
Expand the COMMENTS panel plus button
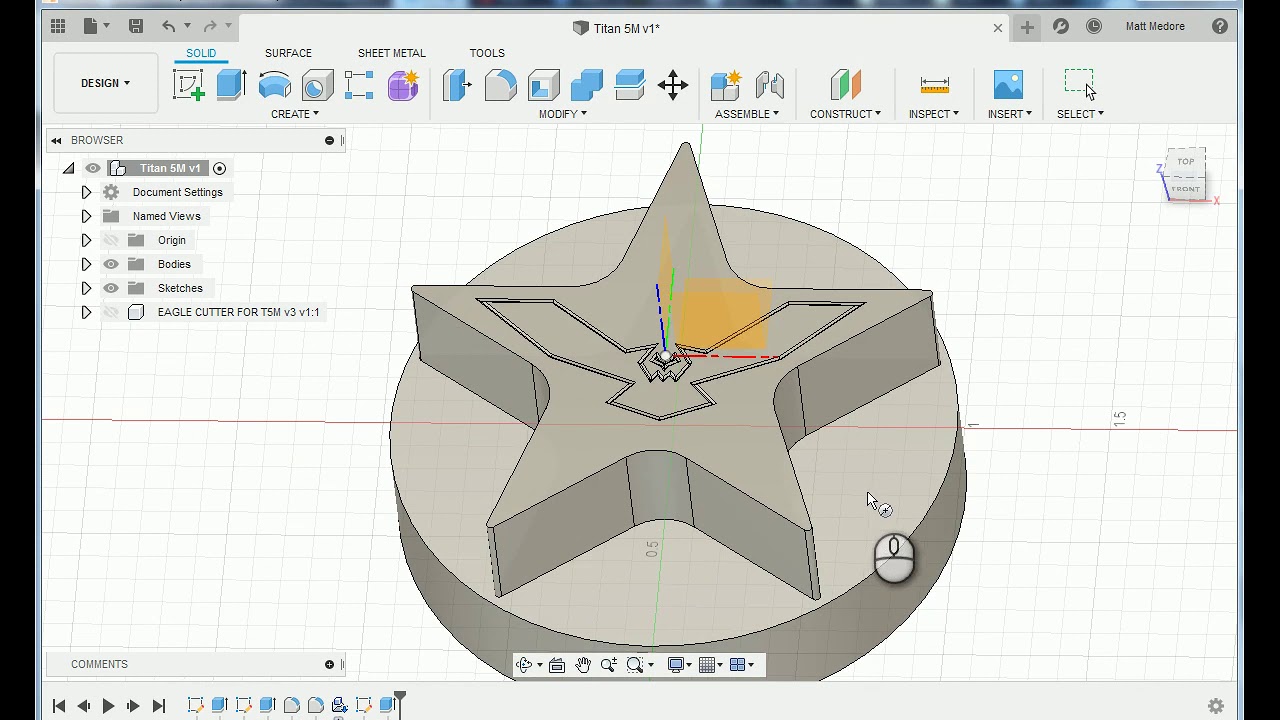(329, 664)
